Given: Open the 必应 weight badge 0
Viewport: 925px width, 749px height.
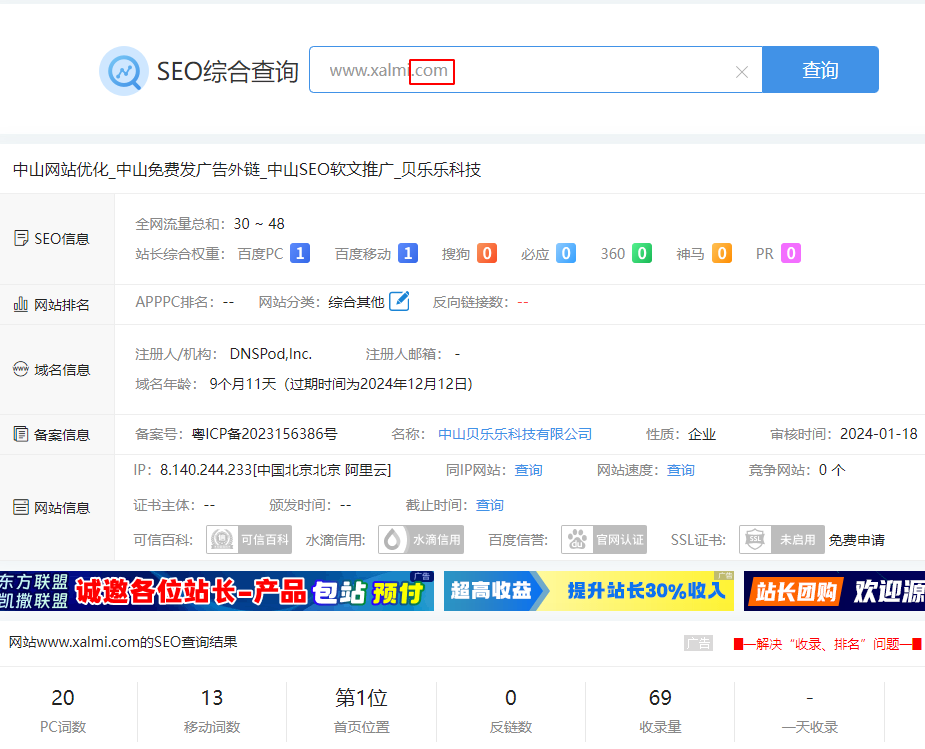Looking at the screenshot, I should (566, 253).
